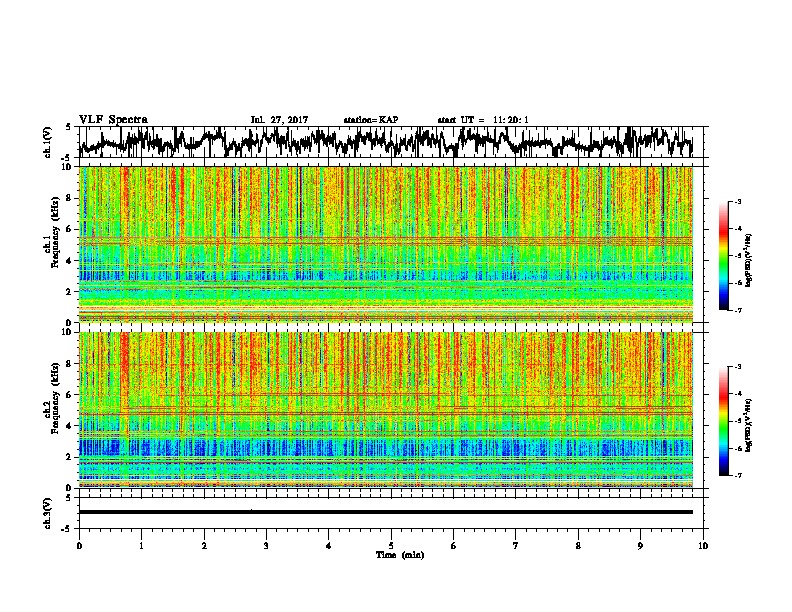792x612 pixels.
Task: Click the ch.1 spectrogram color scale bar
Action: [x=723, y=256]
